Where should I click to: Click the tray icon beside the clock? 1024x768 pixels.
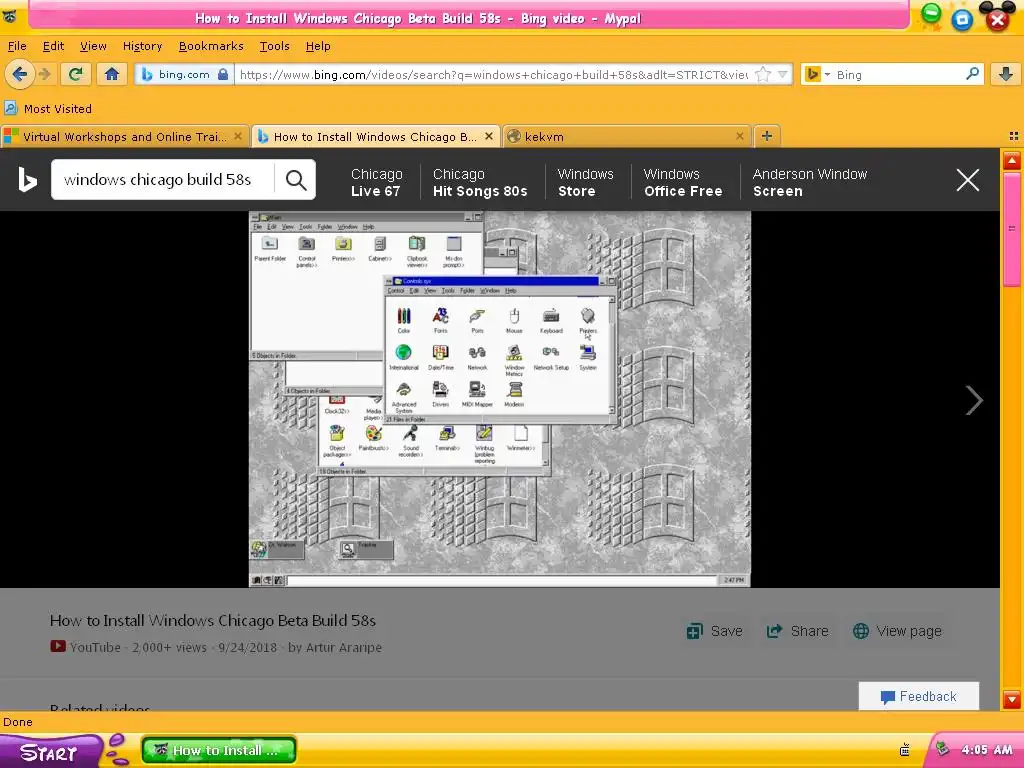point(941,750)
